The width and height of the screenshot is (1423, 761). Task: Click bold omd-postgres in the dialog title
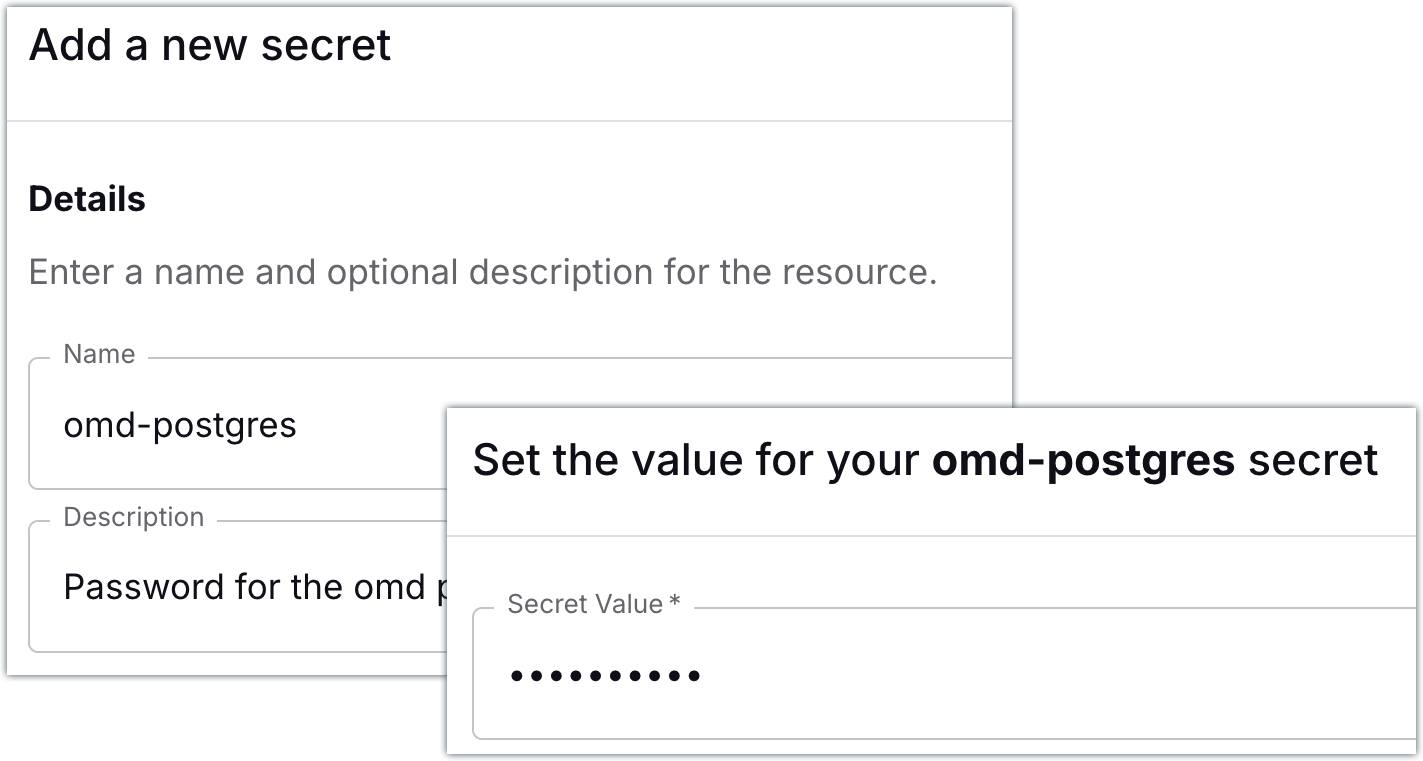[1084, 460]
